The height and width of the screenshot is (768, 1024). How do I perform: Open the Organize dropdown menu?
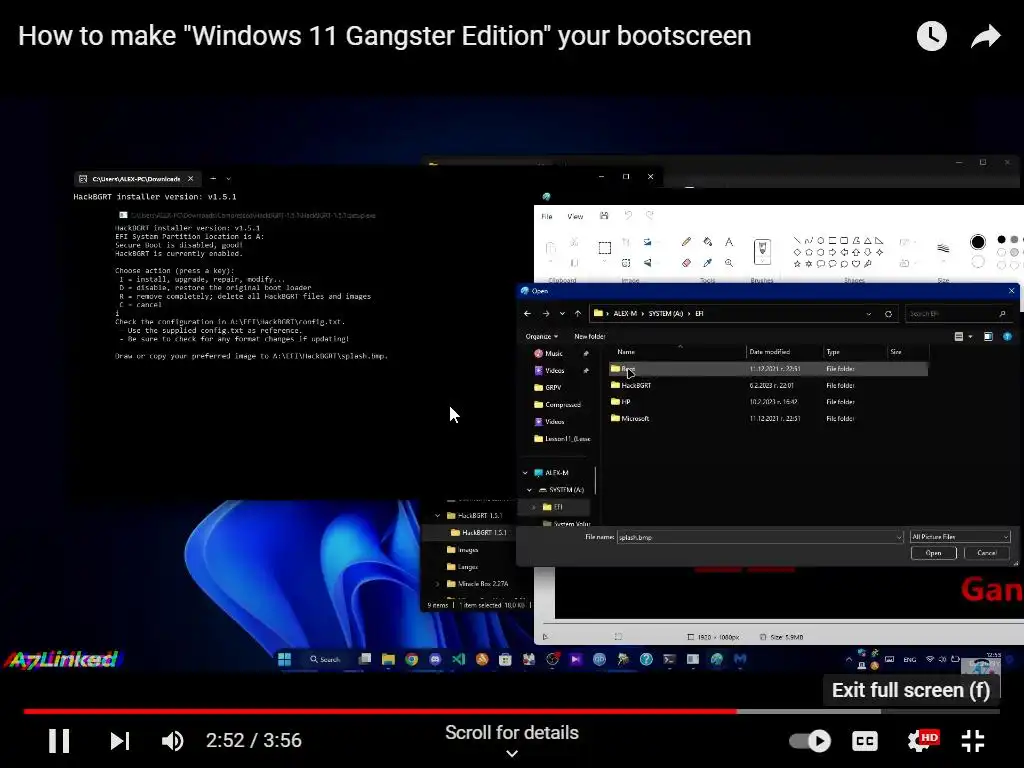coord(541,336)
